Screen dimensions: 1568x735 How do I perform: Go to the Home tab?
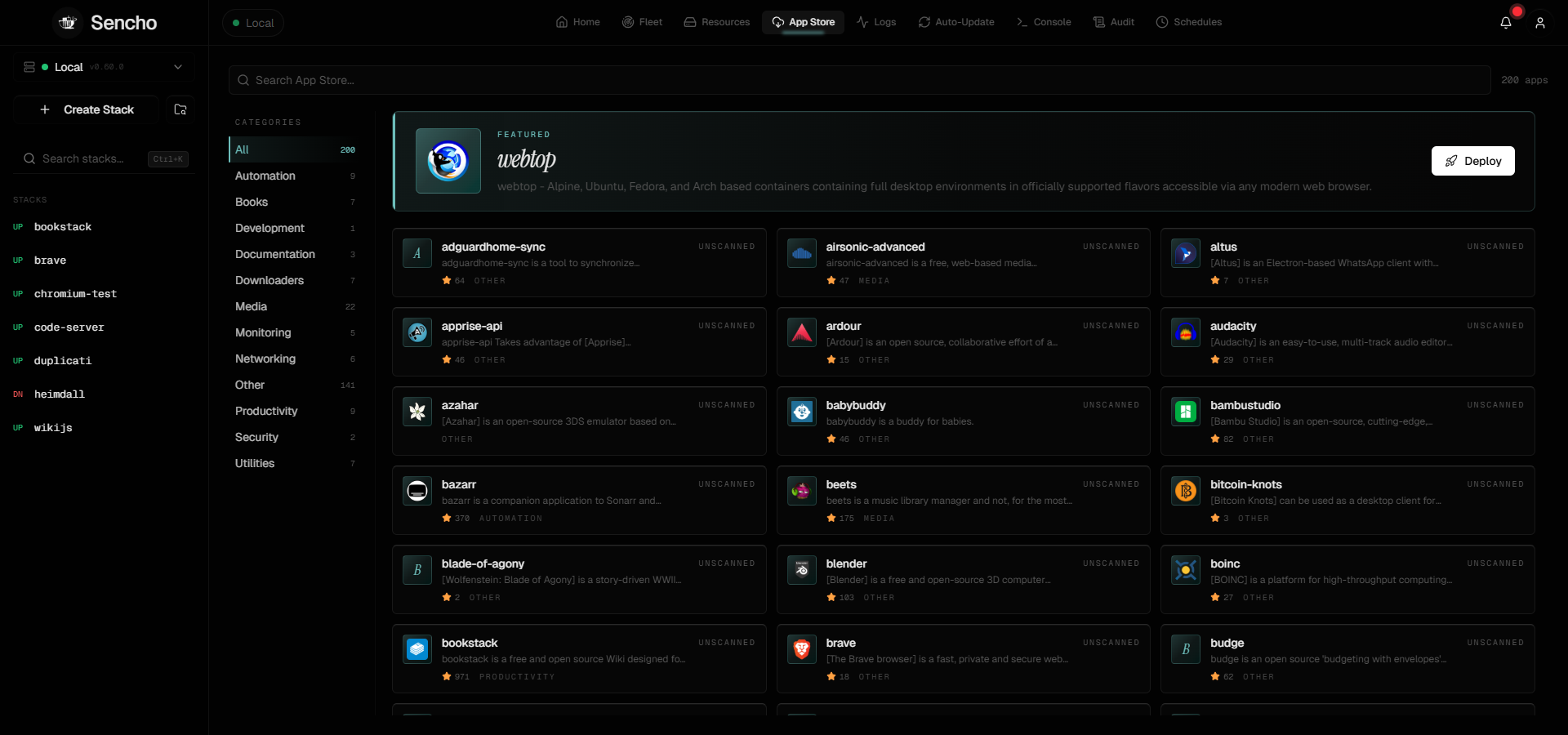click(578, 22)
